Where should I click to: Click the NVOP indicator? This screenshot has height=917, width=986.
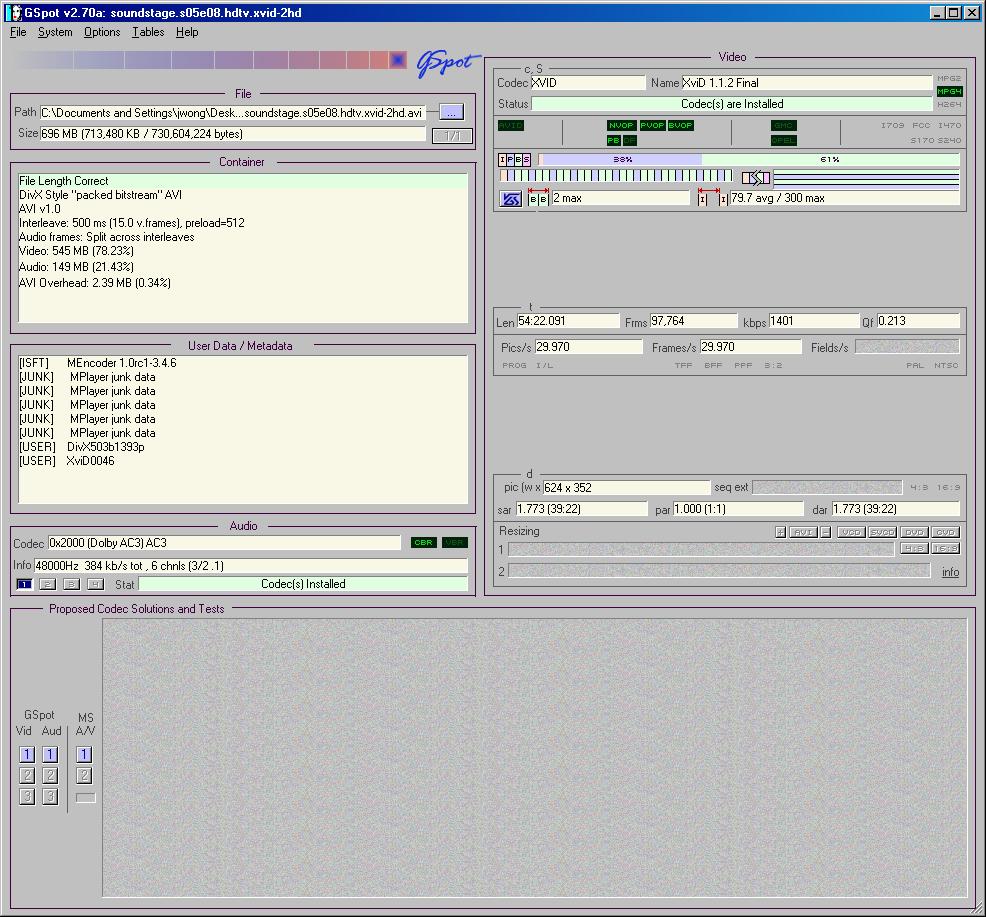point(621,125)
